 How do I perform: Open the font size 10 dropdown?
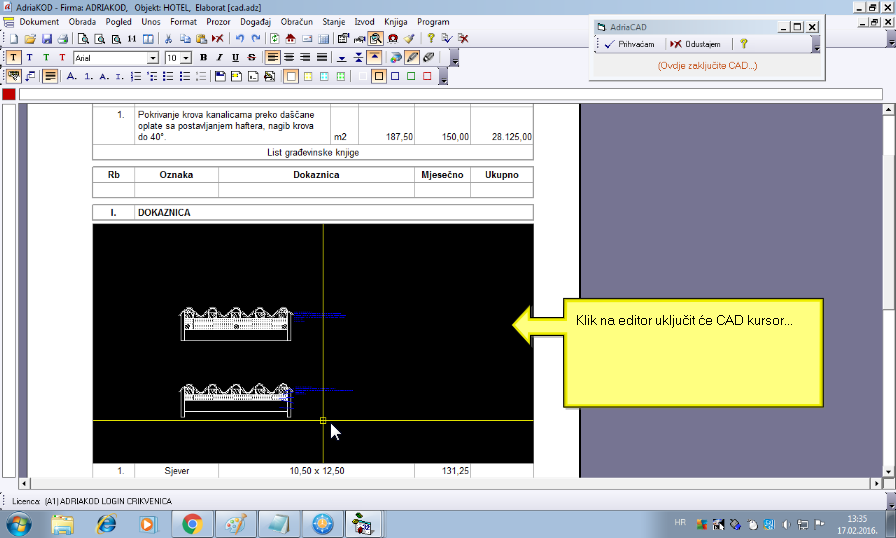pos(186,58)
